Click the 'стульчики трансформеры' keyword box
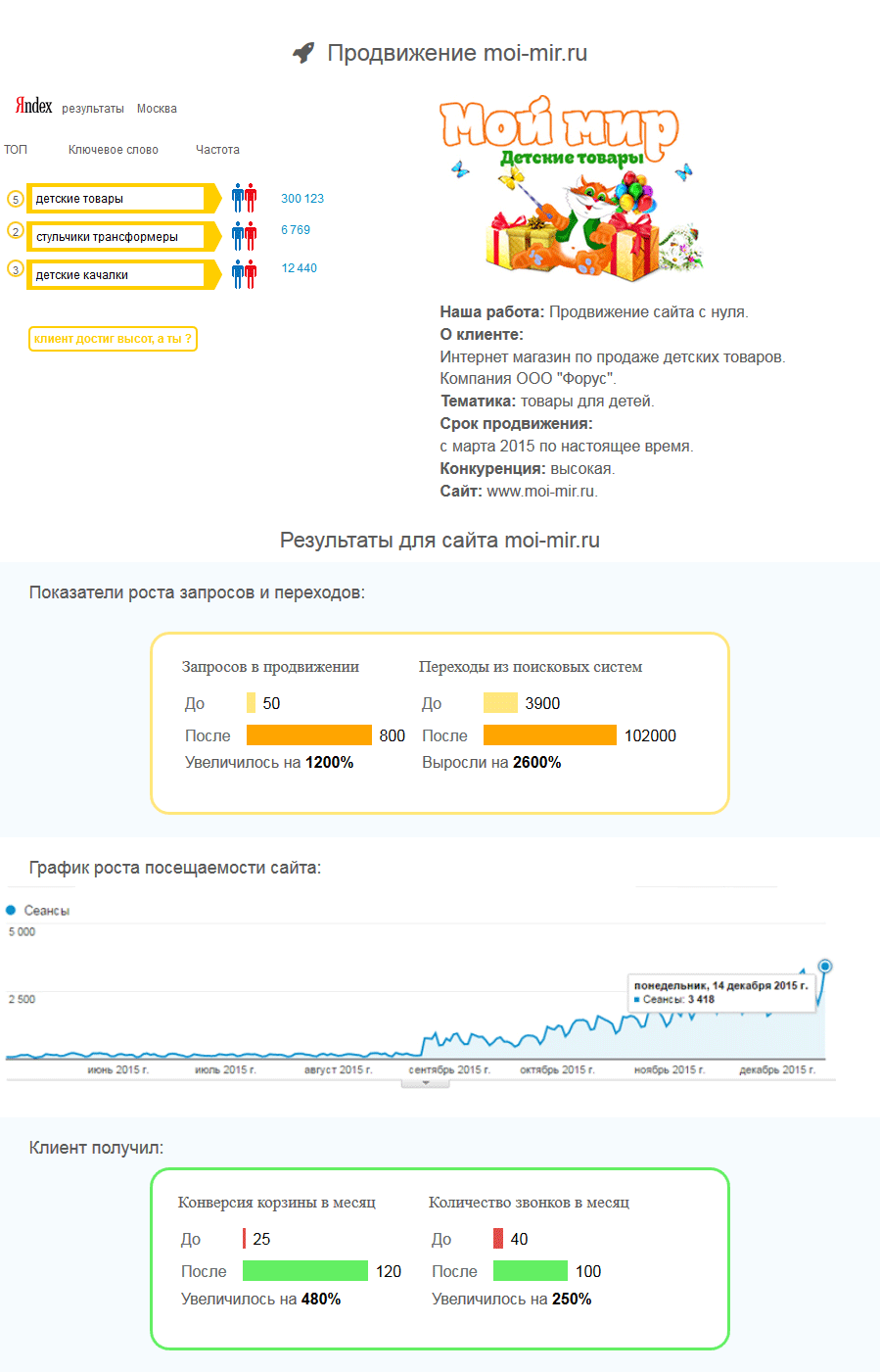Image resolution: width=880 pixels, height=1372 pixels. 116,237
